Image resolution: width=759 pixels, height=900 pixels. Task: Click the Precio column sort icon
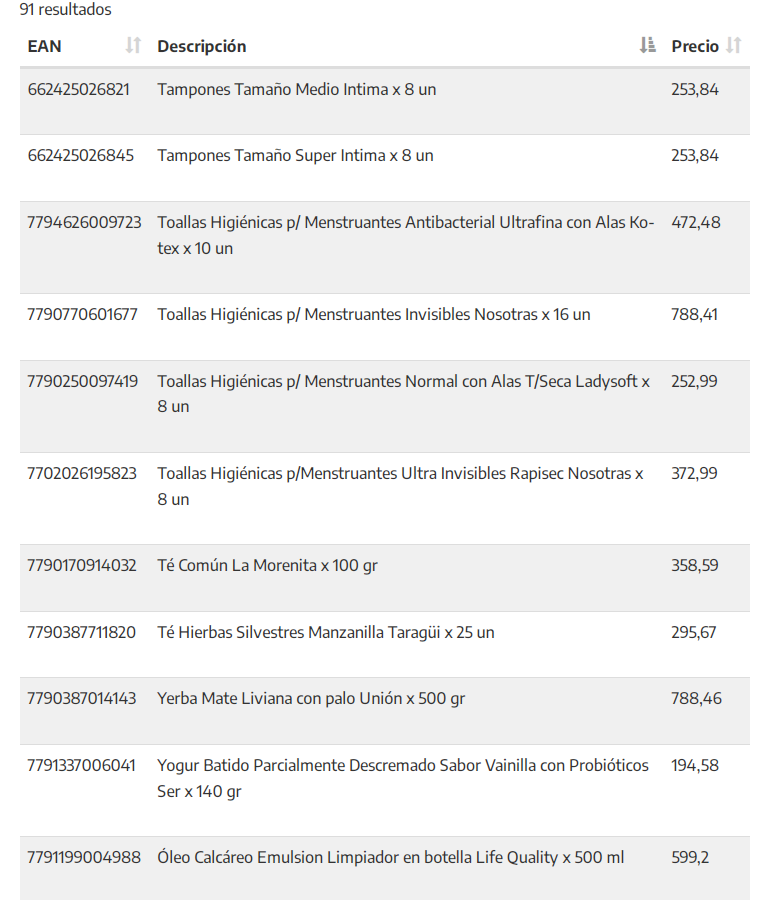[734, 46]
